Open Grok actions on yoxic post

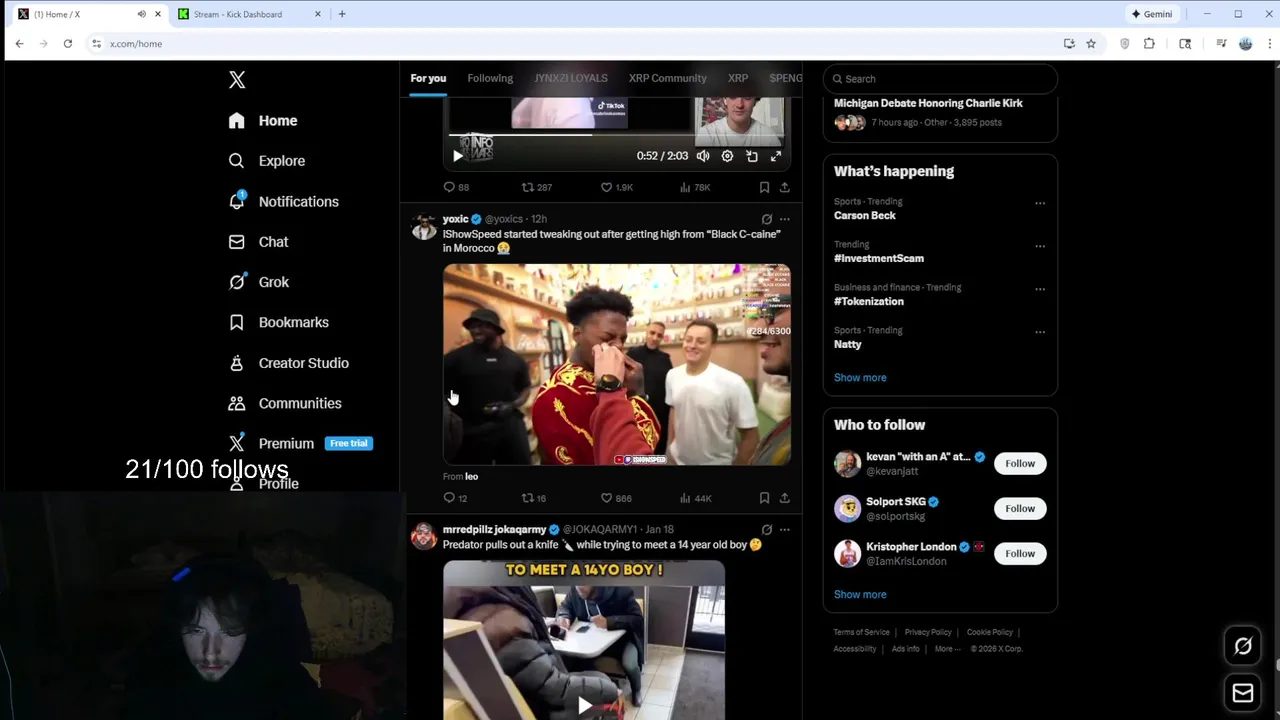pos(767,219)
